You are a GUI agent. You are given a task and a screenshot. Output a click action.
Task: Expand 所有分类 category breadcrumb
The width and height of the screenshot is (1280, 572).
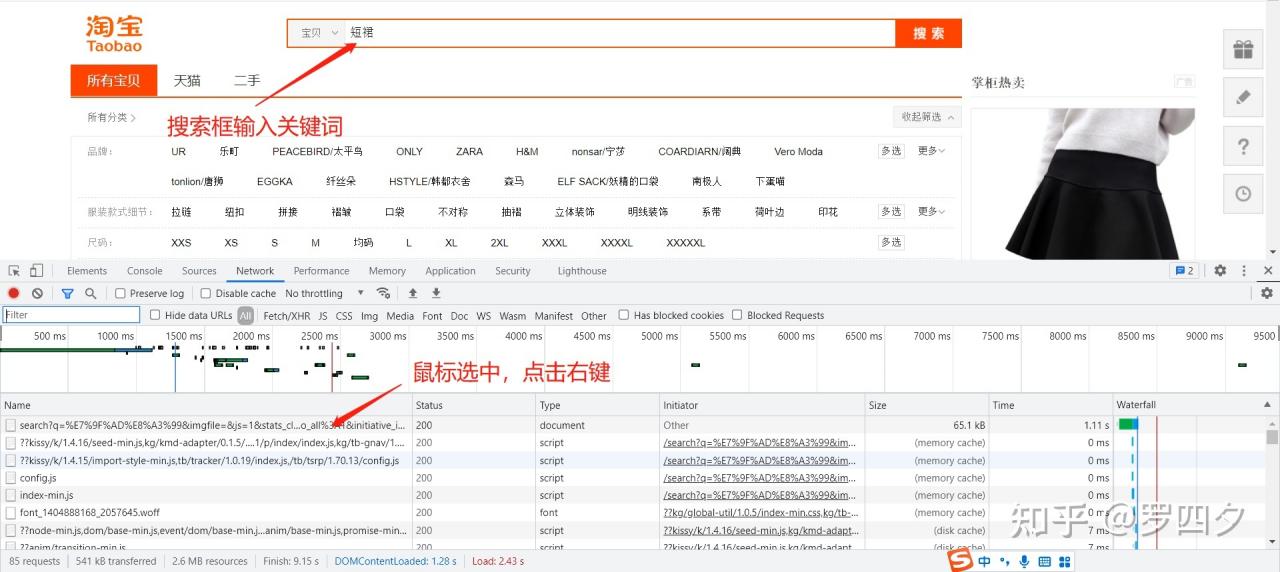(112, 118)
